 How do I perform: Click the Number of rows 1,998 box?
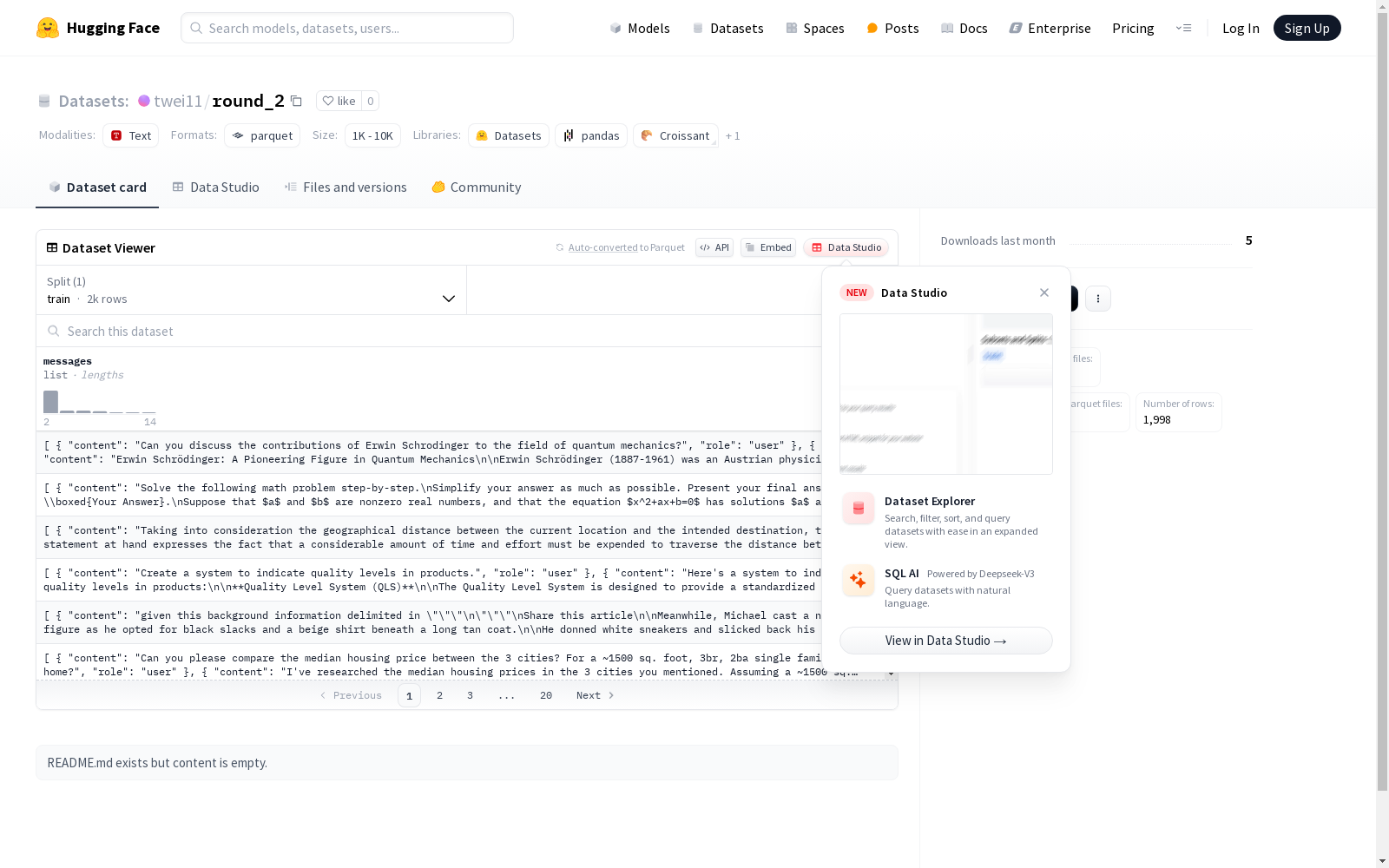tap(1179, 412)
